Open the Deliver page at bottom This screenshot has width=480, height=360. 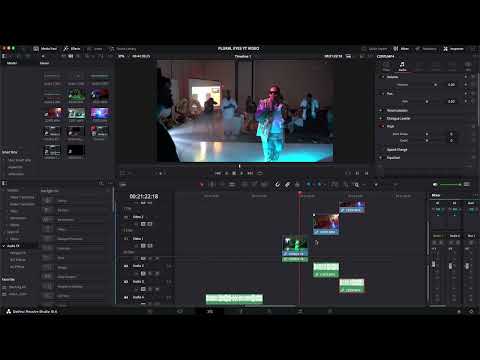330,311
